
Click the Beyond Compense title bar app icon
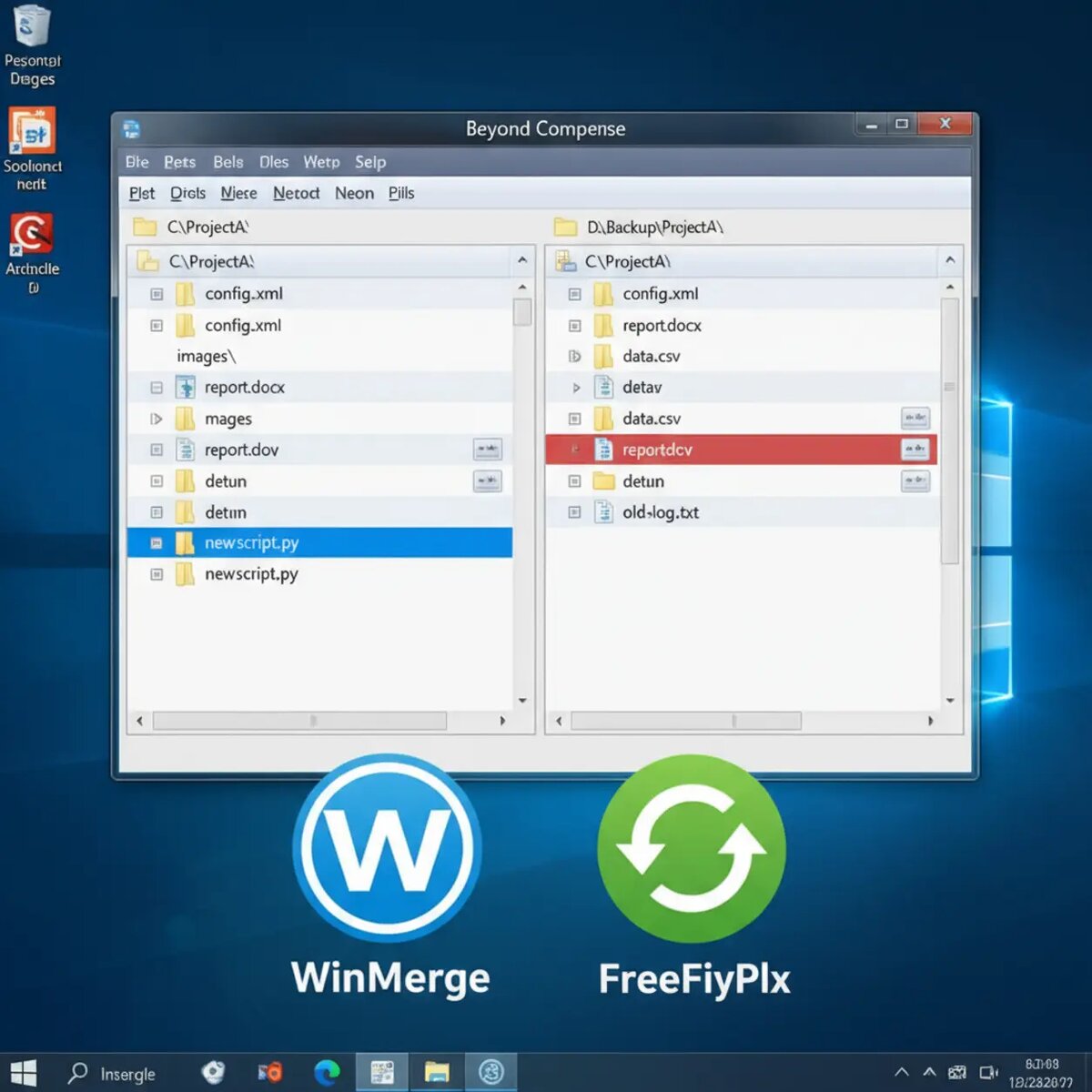131,128
